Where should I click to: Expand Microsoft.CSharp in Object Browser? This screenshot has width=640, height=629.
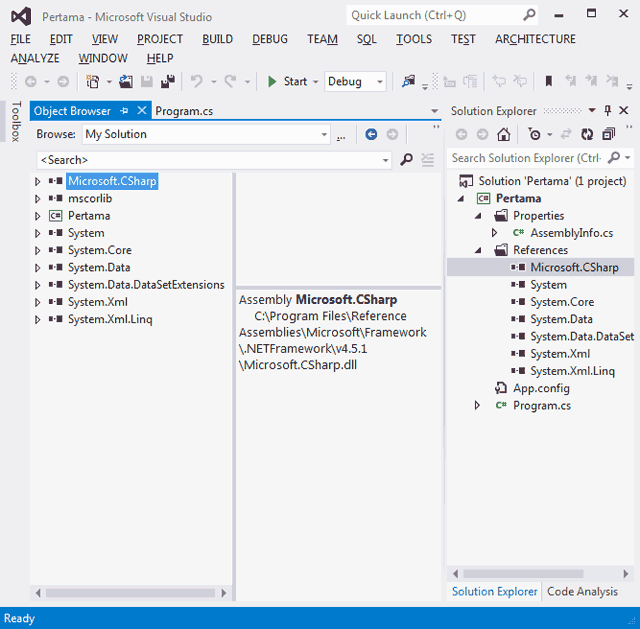(x=38, y=181)
